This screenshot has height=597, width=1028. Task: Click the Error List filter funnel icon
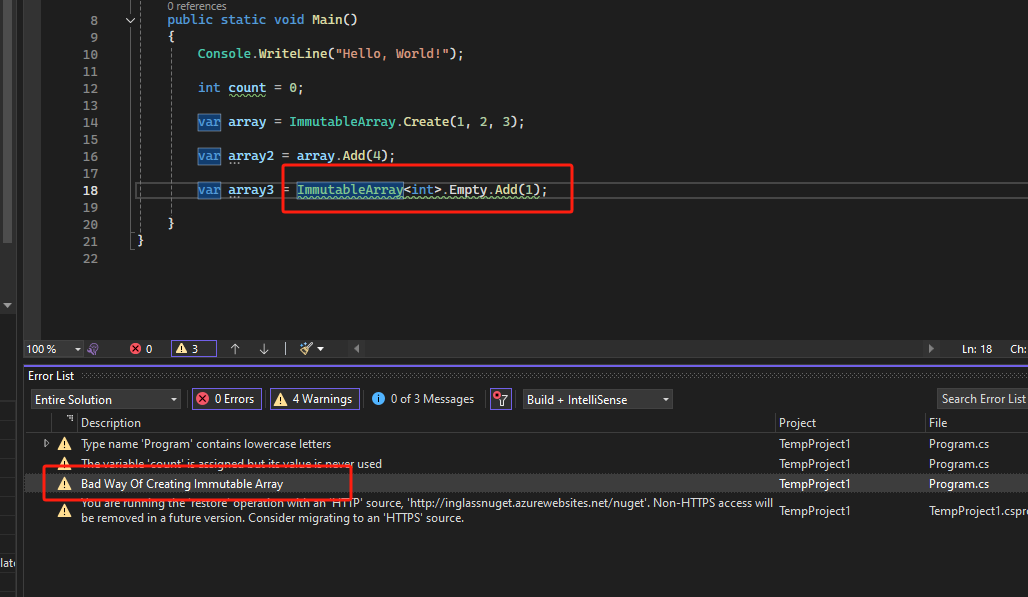coord(500,399)
